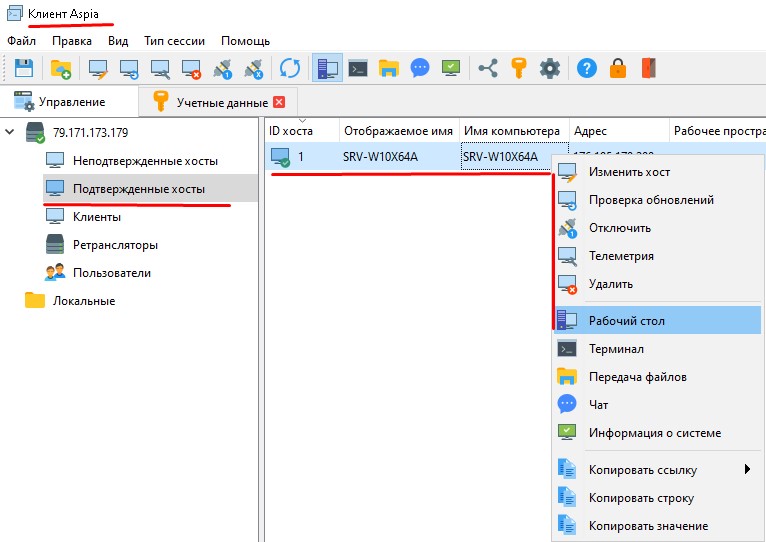Choose Отключить from context menu

tap(658, 228)
